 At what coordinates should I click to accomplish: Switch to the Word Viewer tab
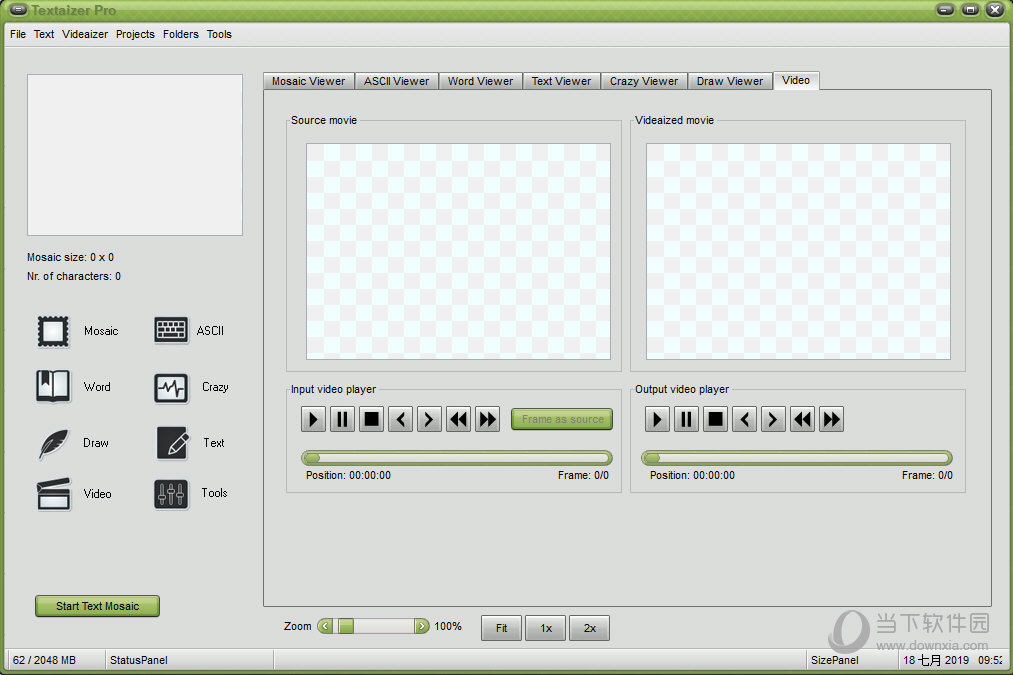(x=481, y=81)
